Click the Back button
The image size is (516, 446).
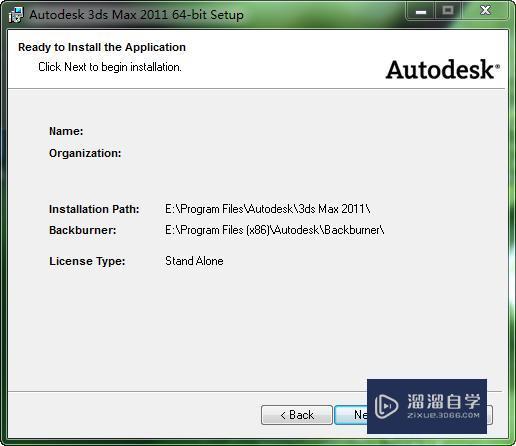pyautogui.click(x=297, y=415)
